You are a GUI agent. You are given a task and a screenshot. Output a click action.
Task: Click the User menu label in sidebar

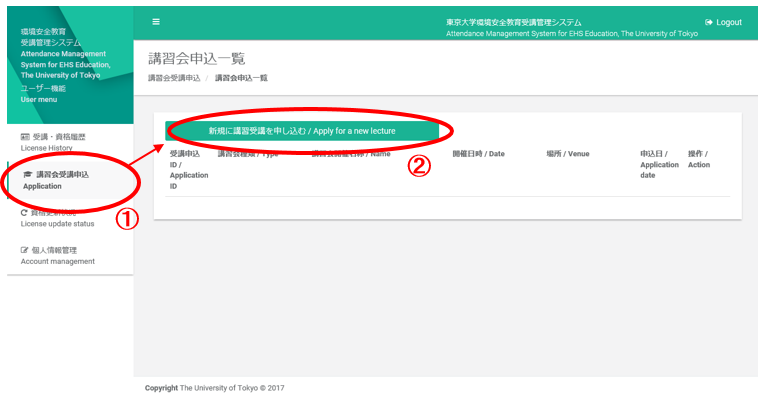39,99
